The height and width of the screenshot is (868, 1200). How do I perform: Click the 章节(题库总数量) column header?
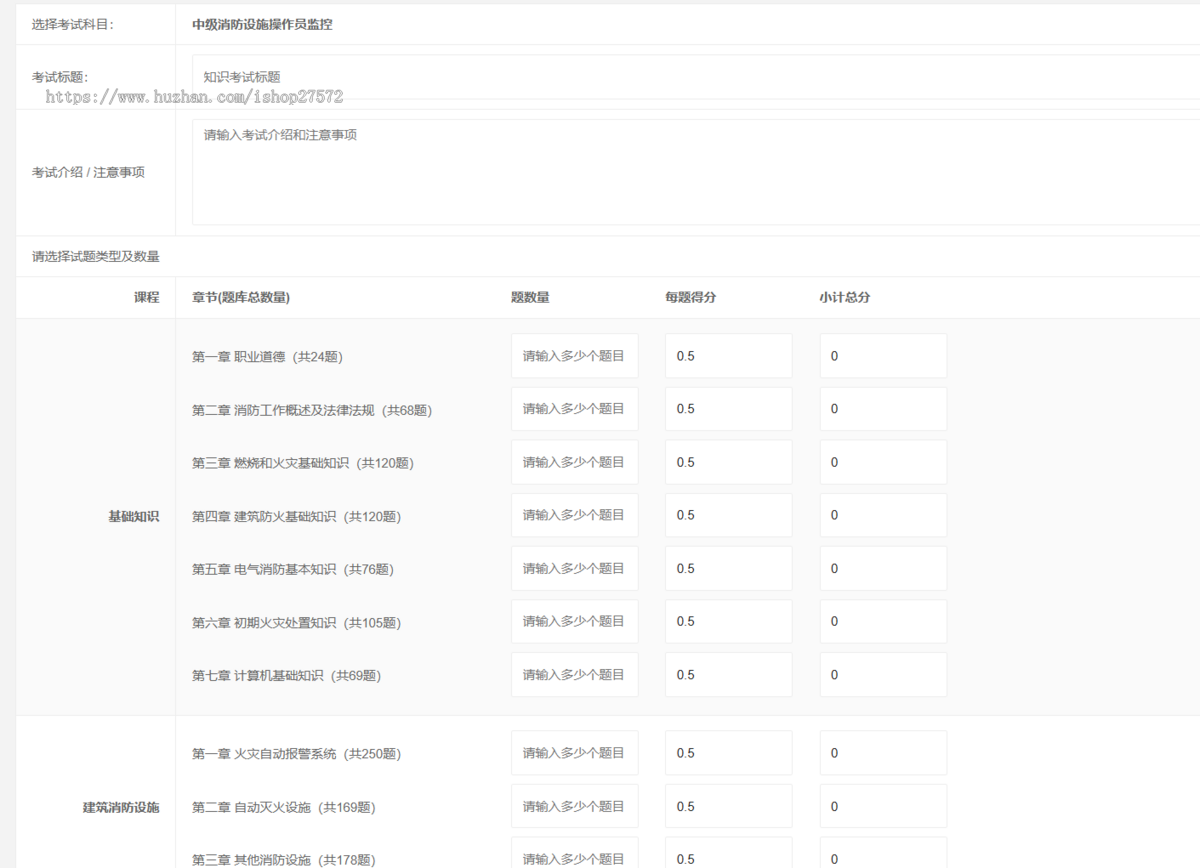[241, 297]
